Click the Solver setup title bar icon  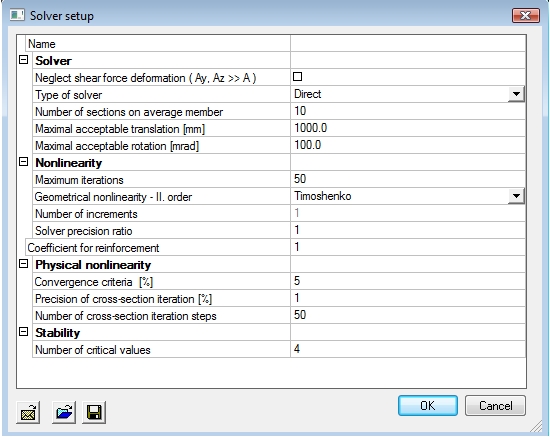click(x=17, y=15)
